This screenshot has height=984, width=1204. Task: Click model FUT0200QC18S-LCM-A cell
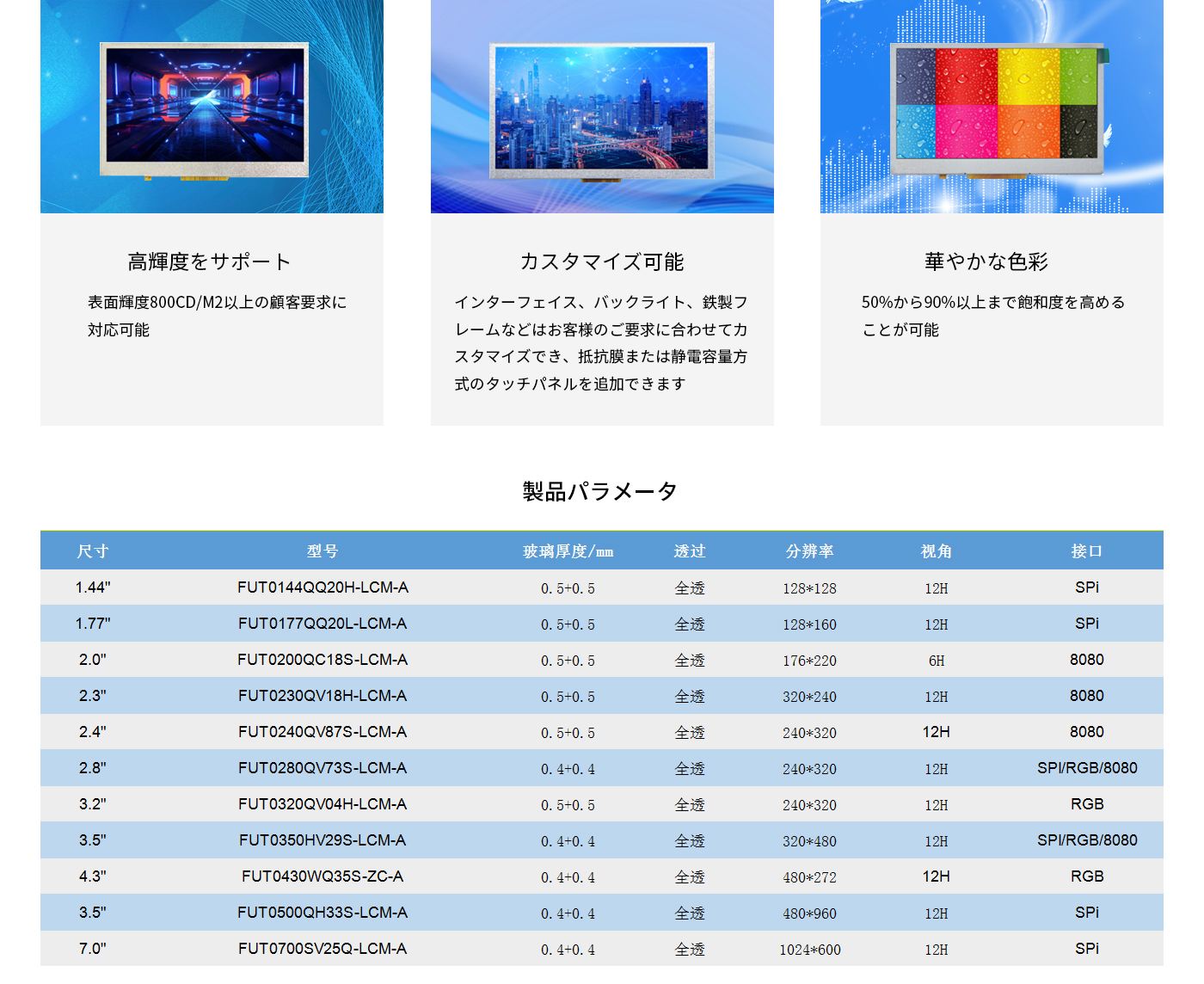coord(322,660)
